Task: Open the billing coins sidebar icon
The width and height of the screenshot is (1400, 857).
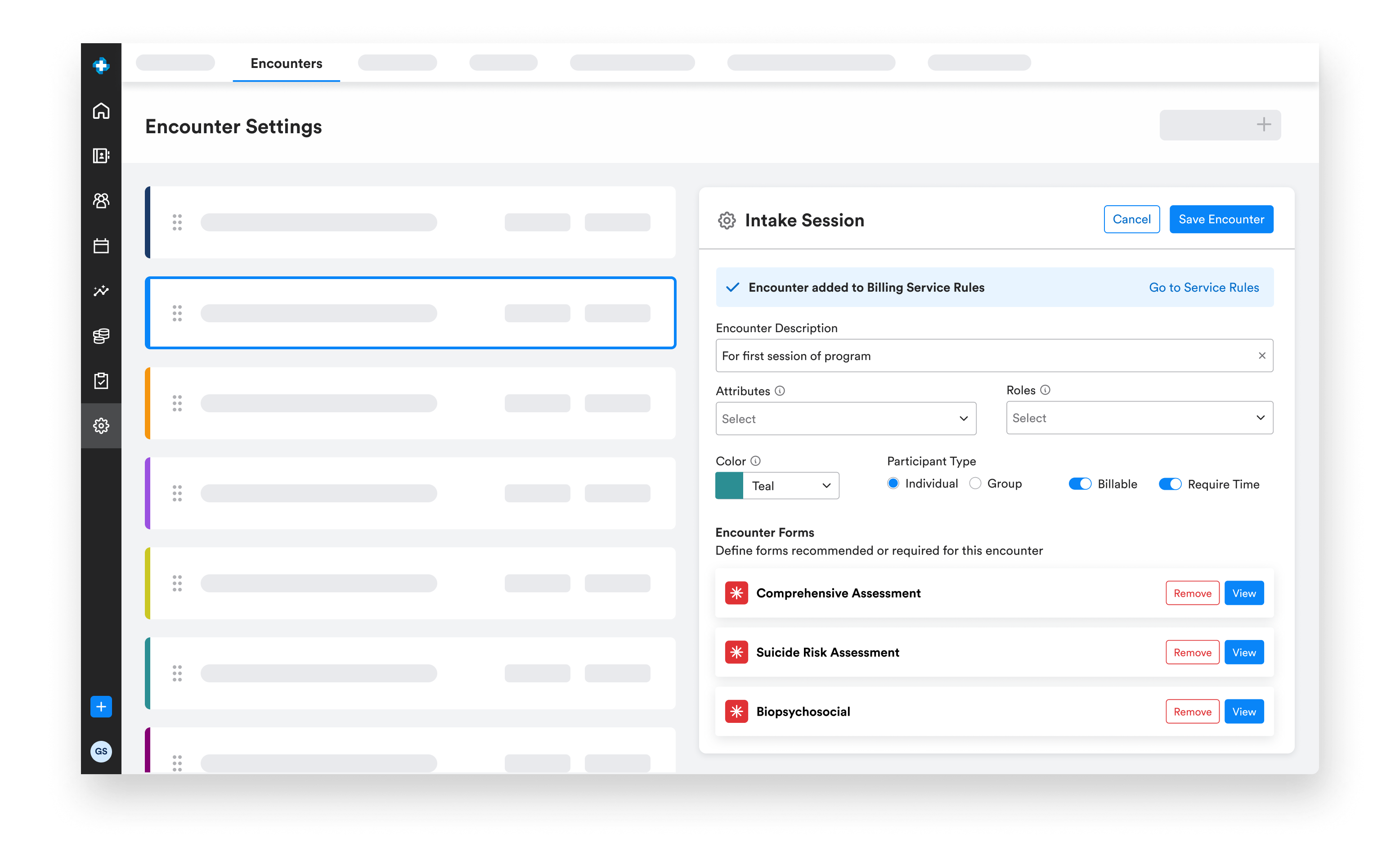Action: pos(101,336)
